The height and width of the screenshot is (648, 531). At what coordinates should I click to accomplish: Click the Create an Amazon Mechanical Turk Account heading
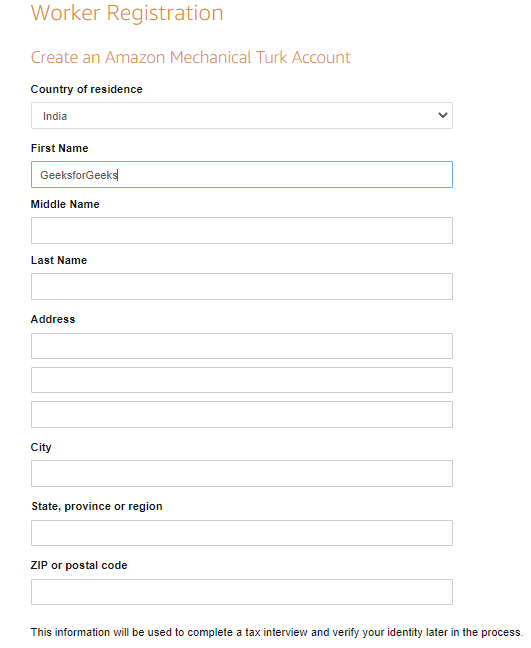coord(190,57)
